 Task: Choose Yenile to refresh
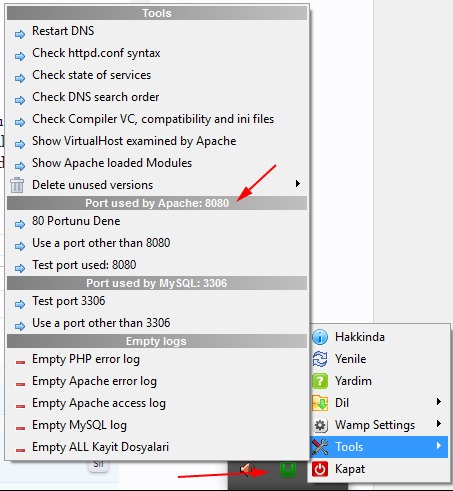379,359
